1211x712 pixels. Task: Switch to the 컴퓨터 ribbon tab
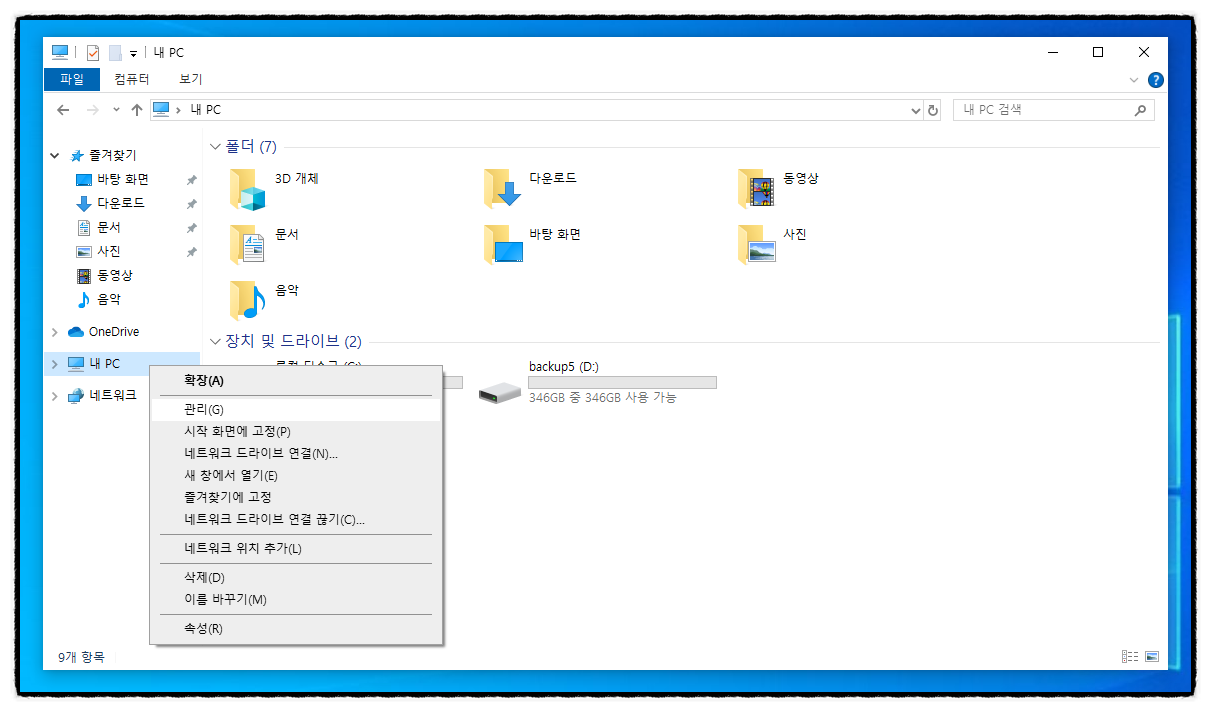tap(132, 79)
